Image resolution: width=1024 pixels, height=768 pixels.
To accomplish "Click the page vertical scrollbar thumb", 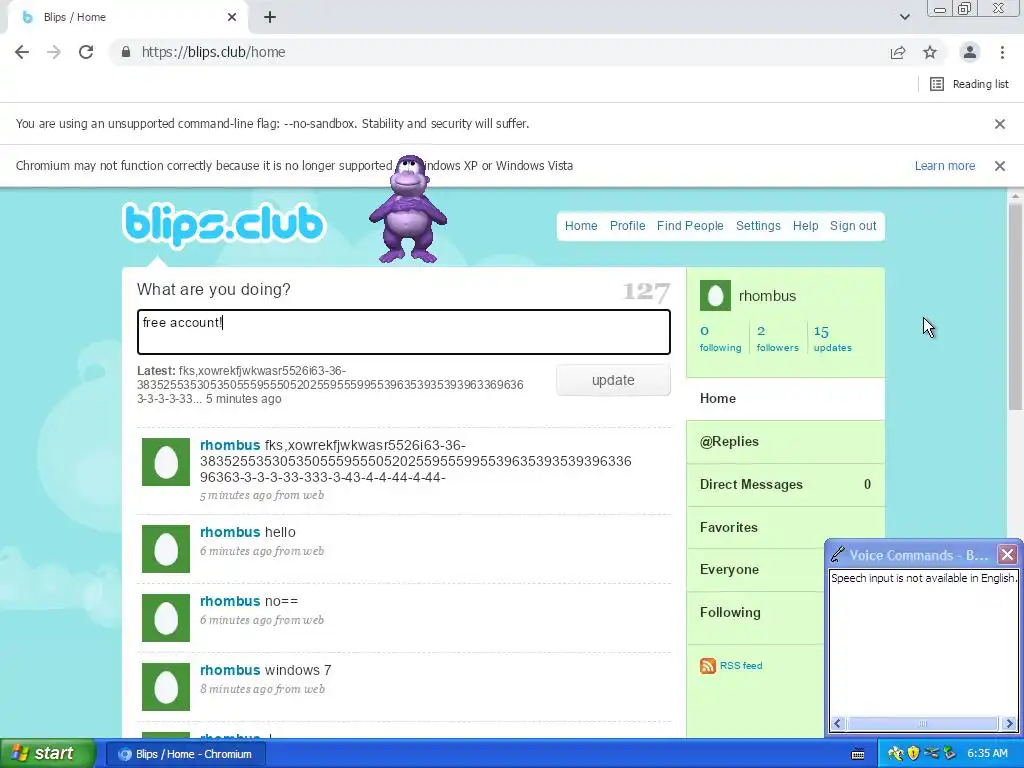I will coord(1015,307).
